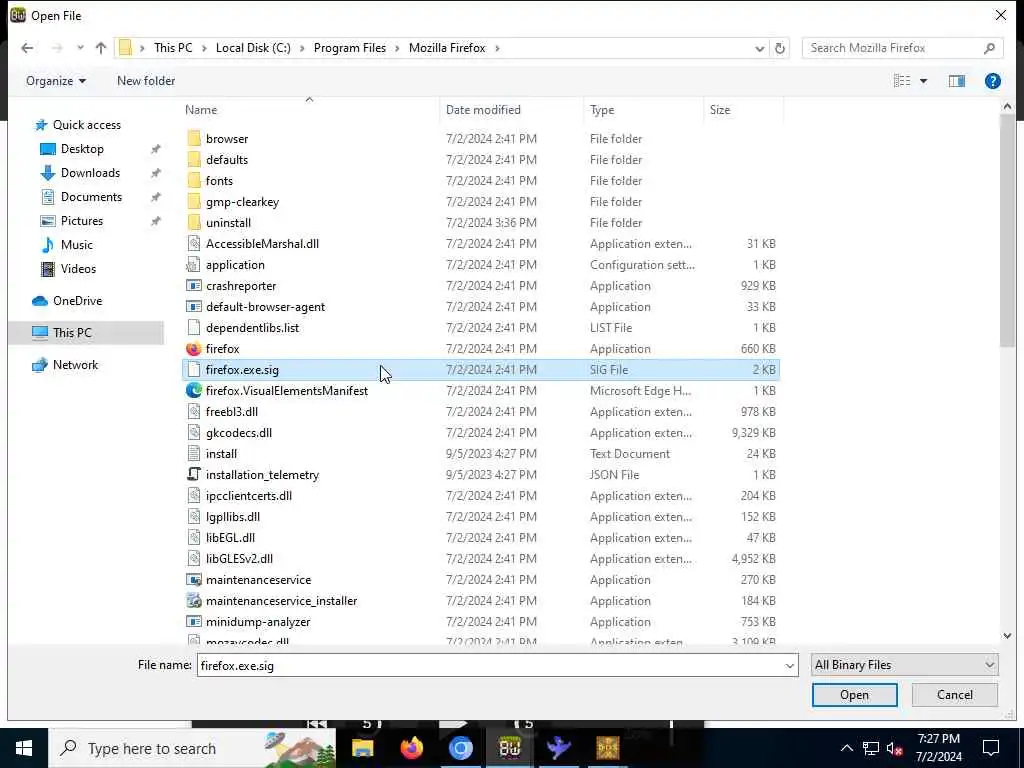
Task: Open the DOS app taskbar icon
Action: tap(607, 748)
